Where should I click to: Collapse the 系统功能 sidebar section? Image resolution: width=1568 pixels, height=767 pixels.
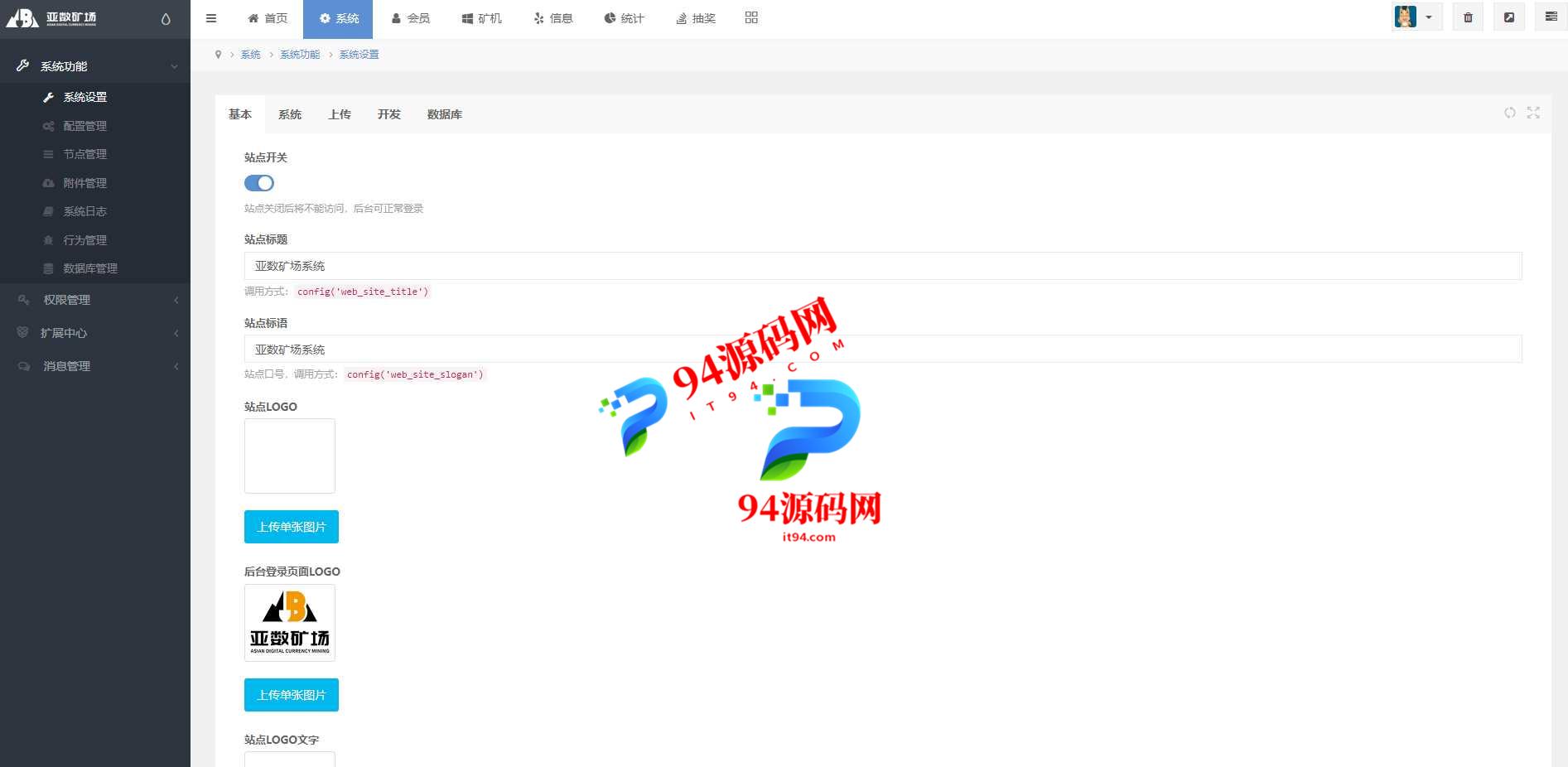click(95, 66)
